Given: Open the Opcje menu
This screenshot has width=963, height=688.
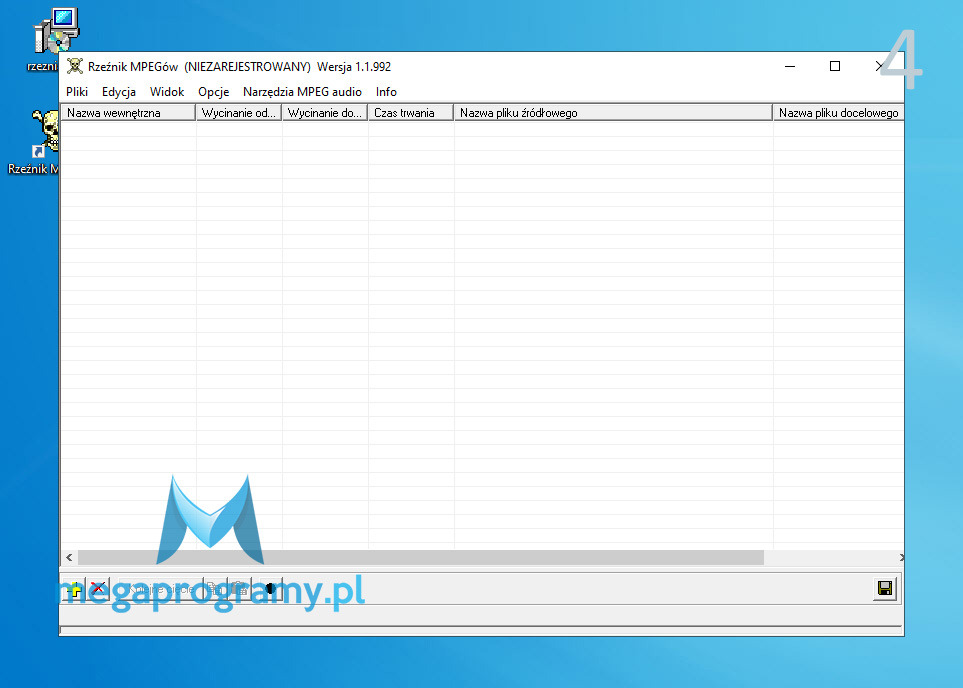Looking at the screenshot, I should tap(214, 92).
